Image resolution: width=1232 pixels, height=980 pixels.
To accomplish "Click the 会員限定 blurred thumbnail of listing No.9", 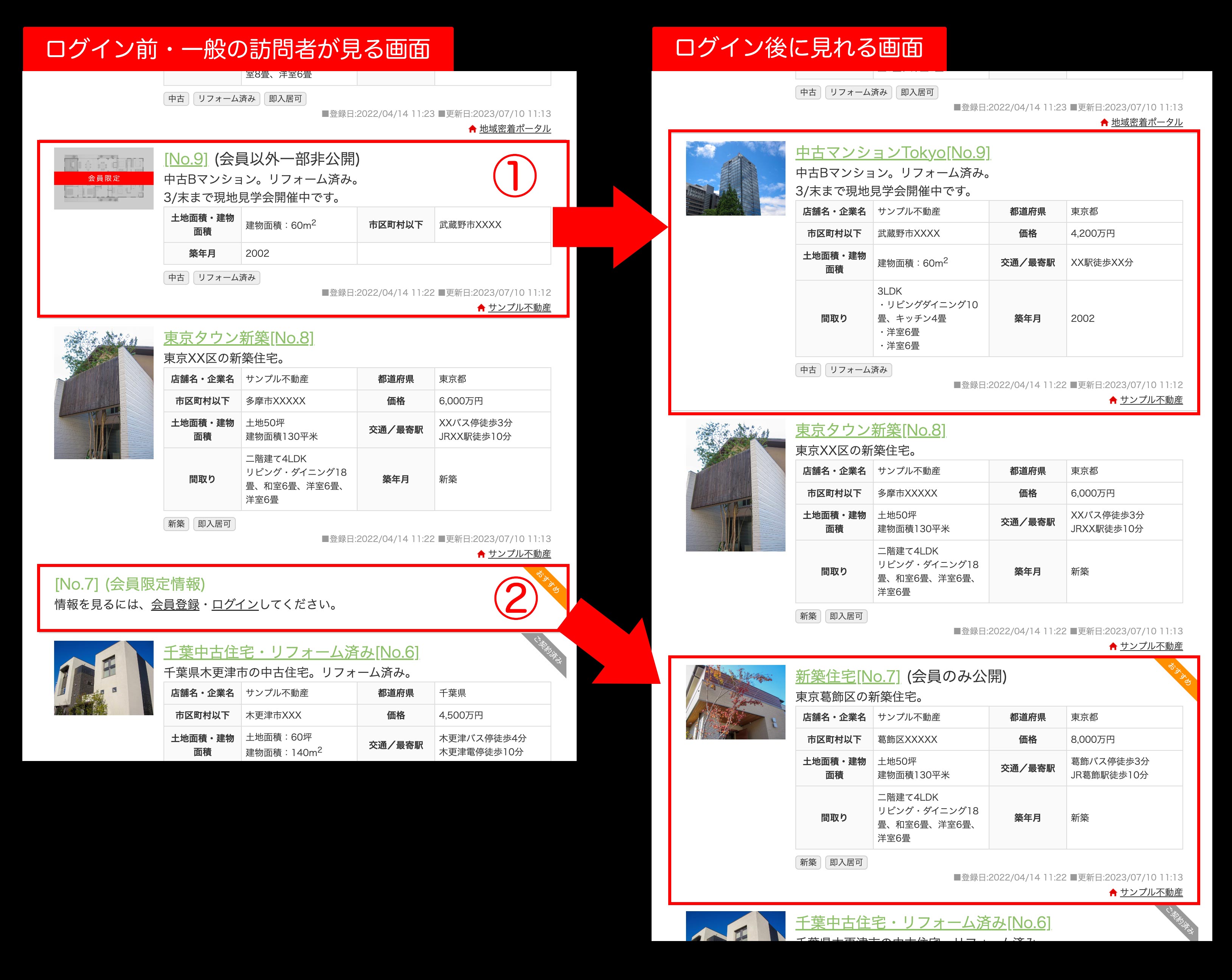I will click(x=103, y=178).
